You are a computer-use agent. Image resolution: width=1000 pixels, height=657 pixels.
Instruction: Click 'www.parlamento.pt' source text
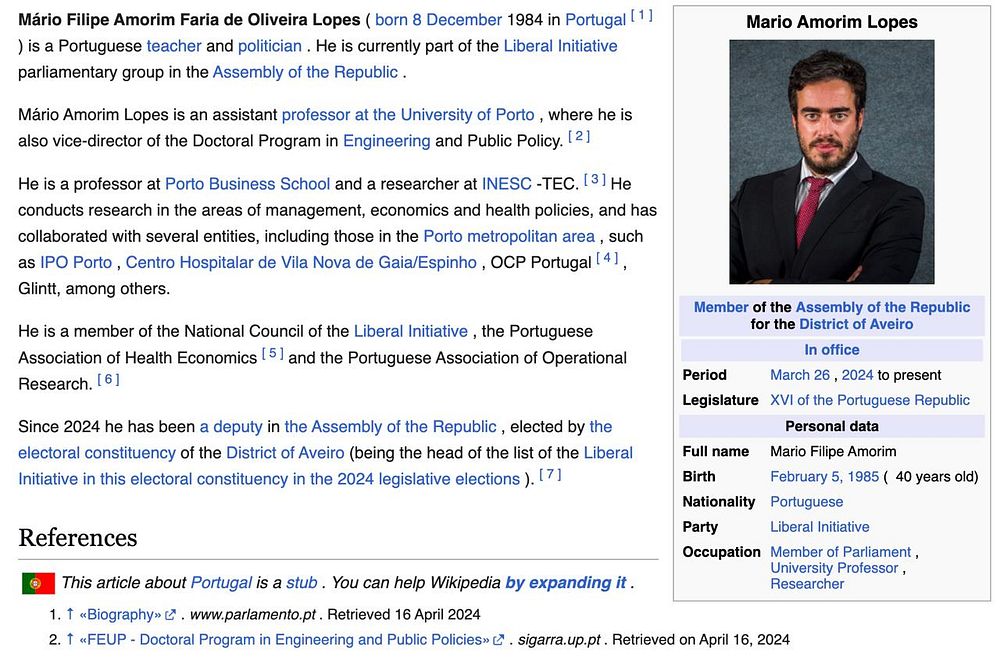click(253, 615)
